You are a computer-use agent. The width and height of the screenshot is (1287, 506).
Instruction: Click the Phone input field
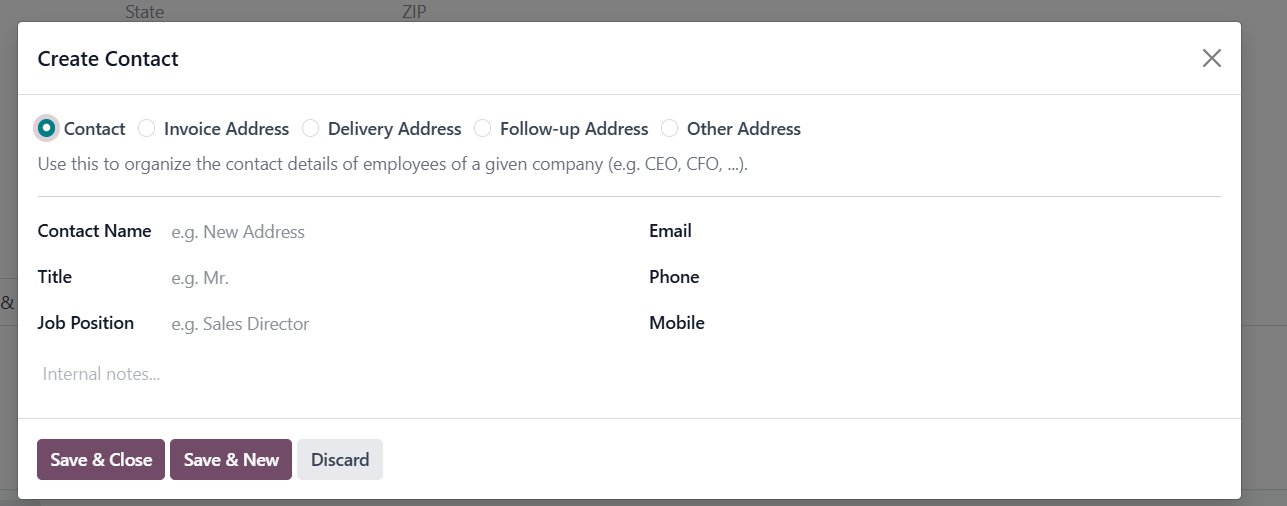click(x=1001, y=277)
